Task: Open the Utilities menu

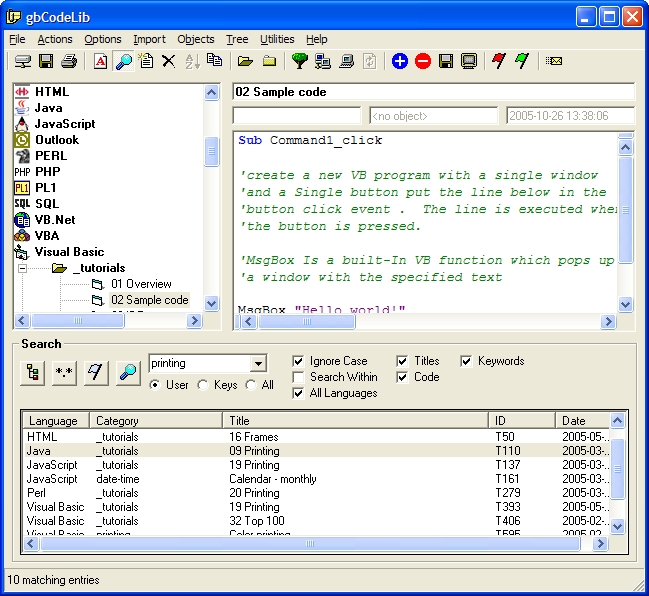Action: [x=277, y=39]
